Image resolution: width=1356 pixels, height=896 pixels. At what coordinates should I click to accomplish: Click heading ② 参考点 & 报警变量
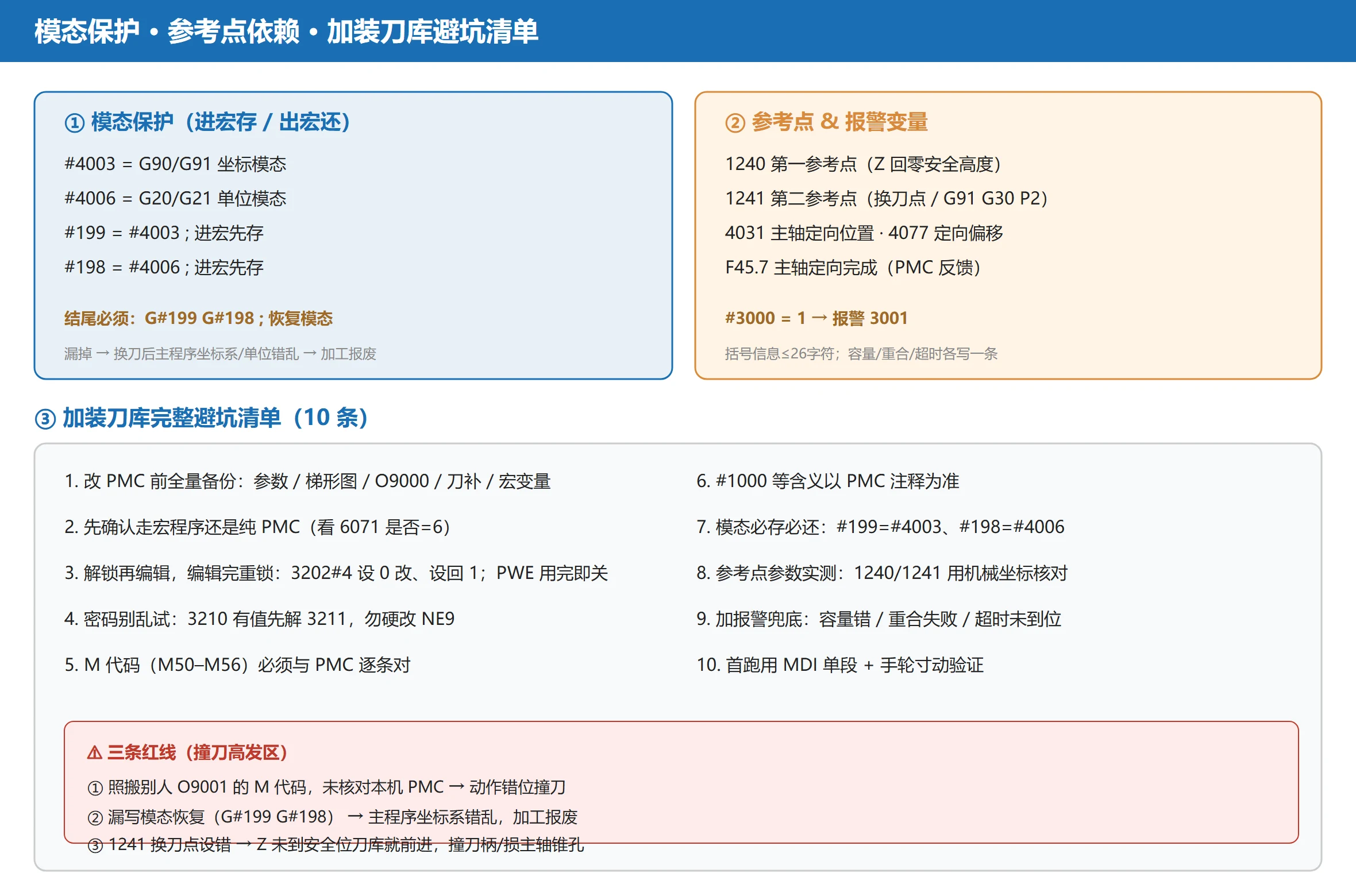826,122
